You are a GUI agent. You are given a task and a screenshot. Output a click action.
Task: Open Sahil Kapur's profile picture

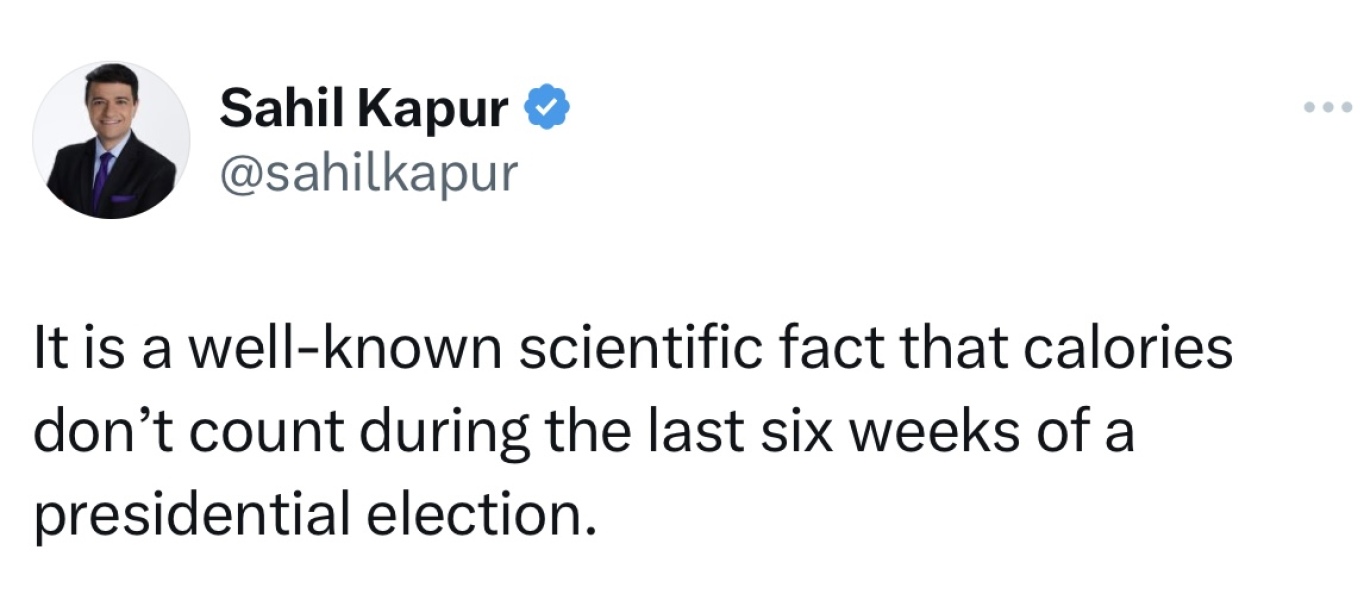pyautogui.click(x=111, y=140)
